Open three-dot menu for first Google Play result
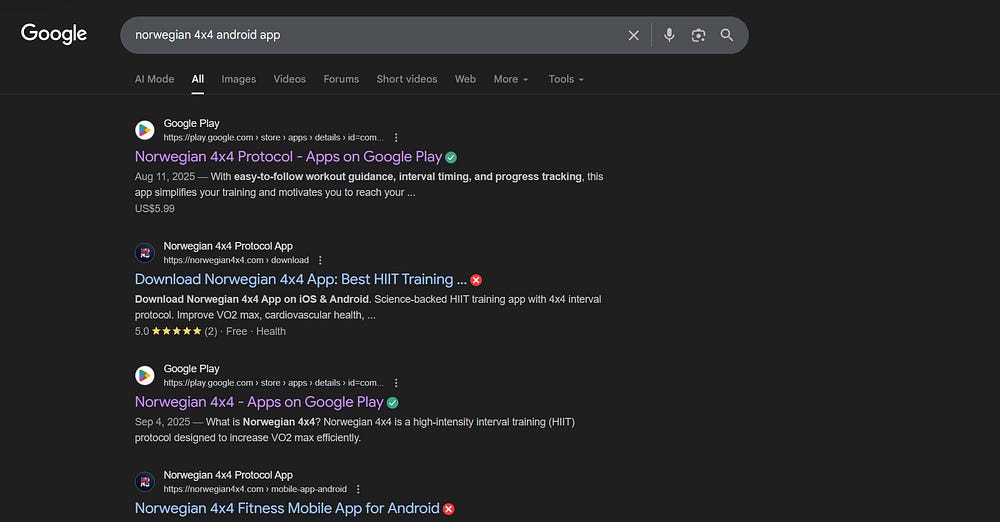 click(x=396, y=138)
